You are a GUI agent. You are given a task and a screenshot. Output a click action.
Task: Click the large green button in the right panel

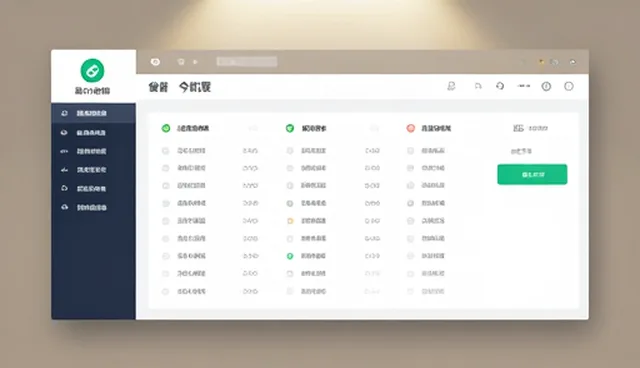pos(532,174)
